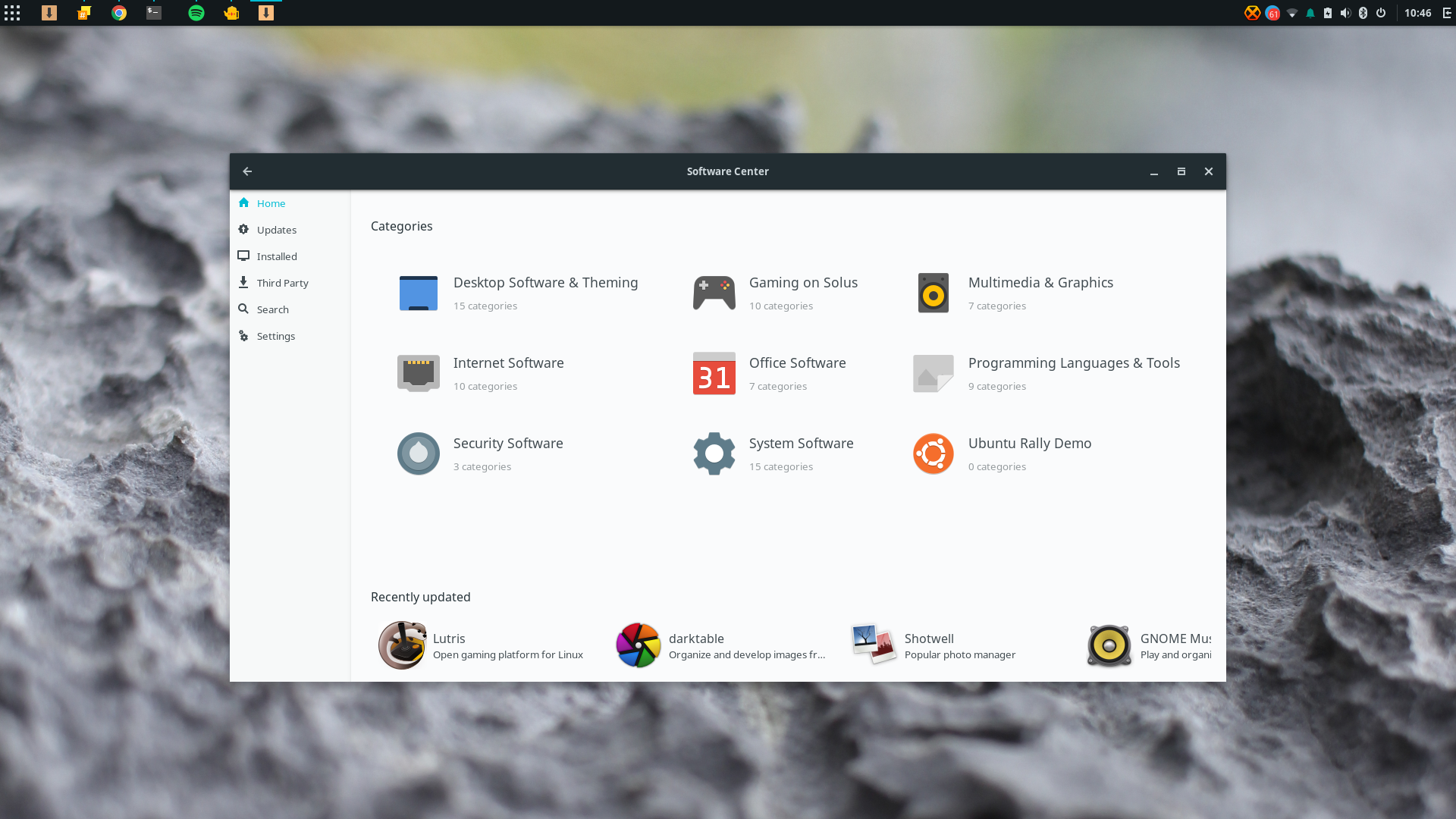Open Spotify from the top panel
1456x819 pixels.
point(196,13)
